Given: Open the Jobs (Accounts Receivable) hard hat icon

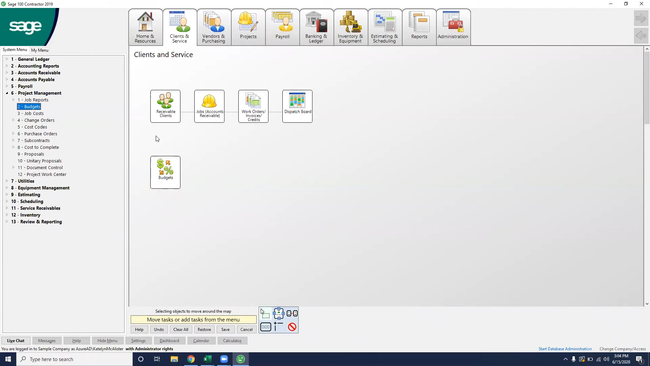Looking at the screenshot, I should [209, 106].
